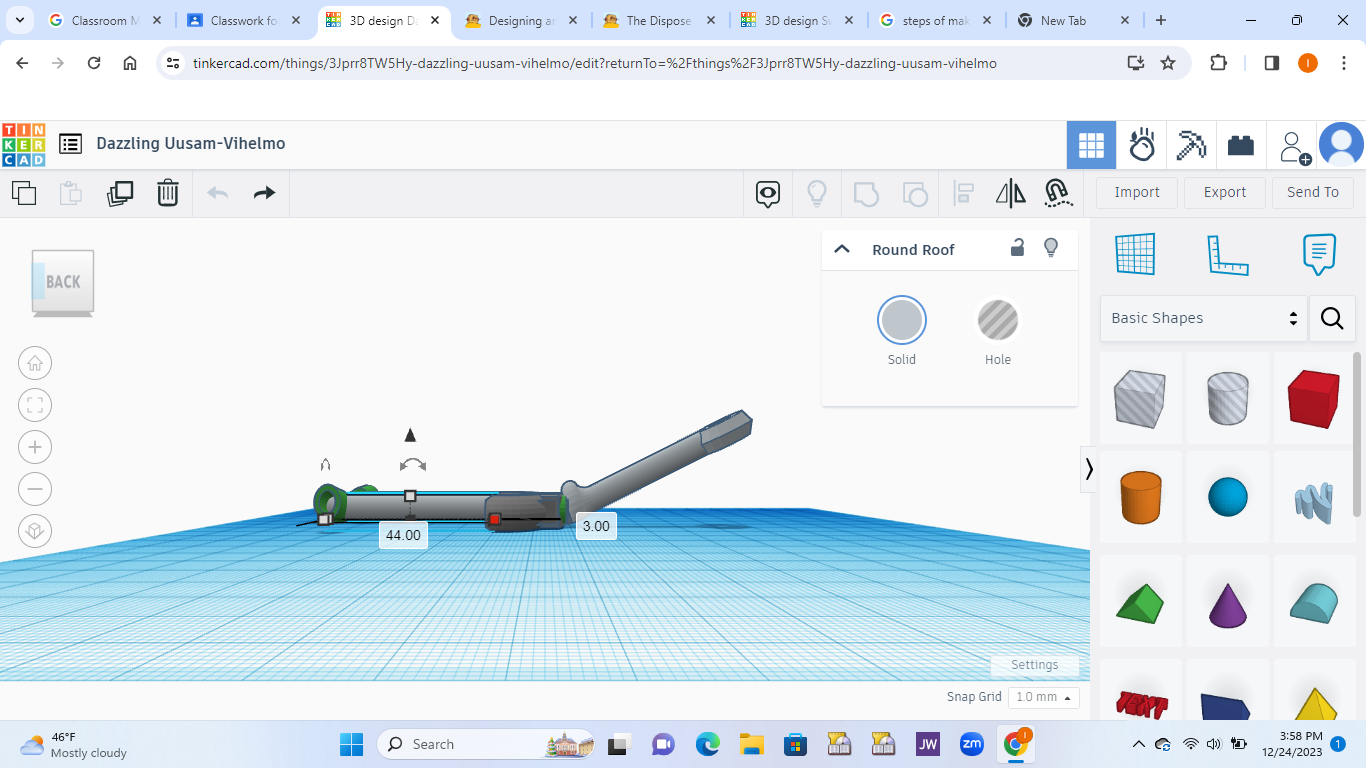Open the Blocks pickaxe mode
Viewport: 1366px width, 768px height.
coord(1191,146)
